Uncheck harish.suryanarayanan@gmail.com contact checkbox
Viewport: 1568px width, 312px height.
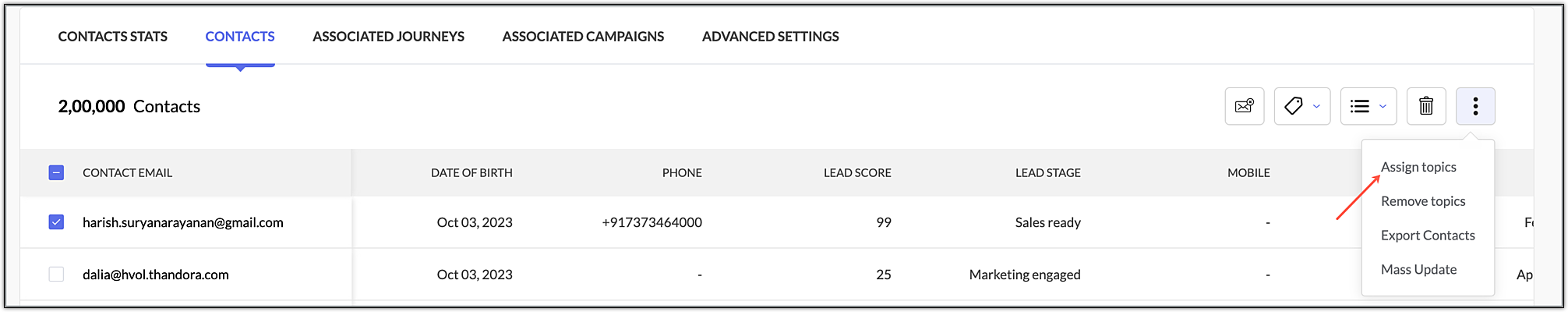click(56, 222)
